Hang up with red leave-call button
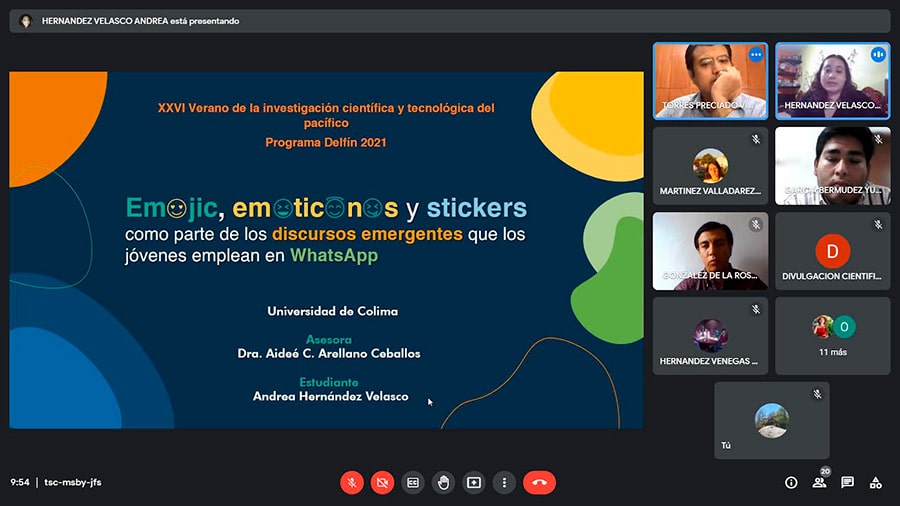The image size is (900, 506). tap(539, 482)
